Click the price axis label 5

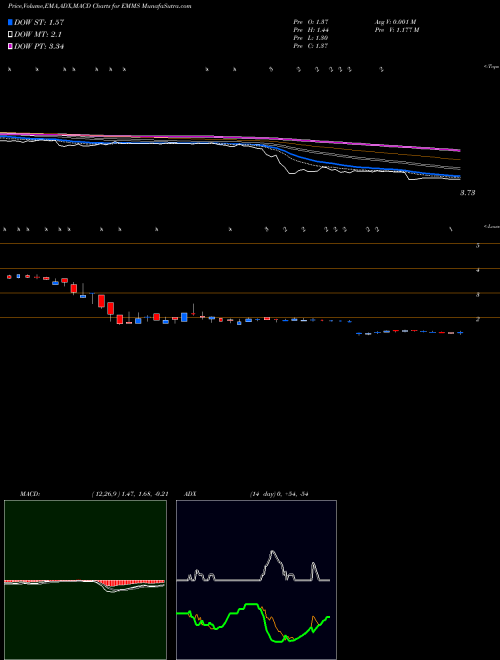(478, 245)
